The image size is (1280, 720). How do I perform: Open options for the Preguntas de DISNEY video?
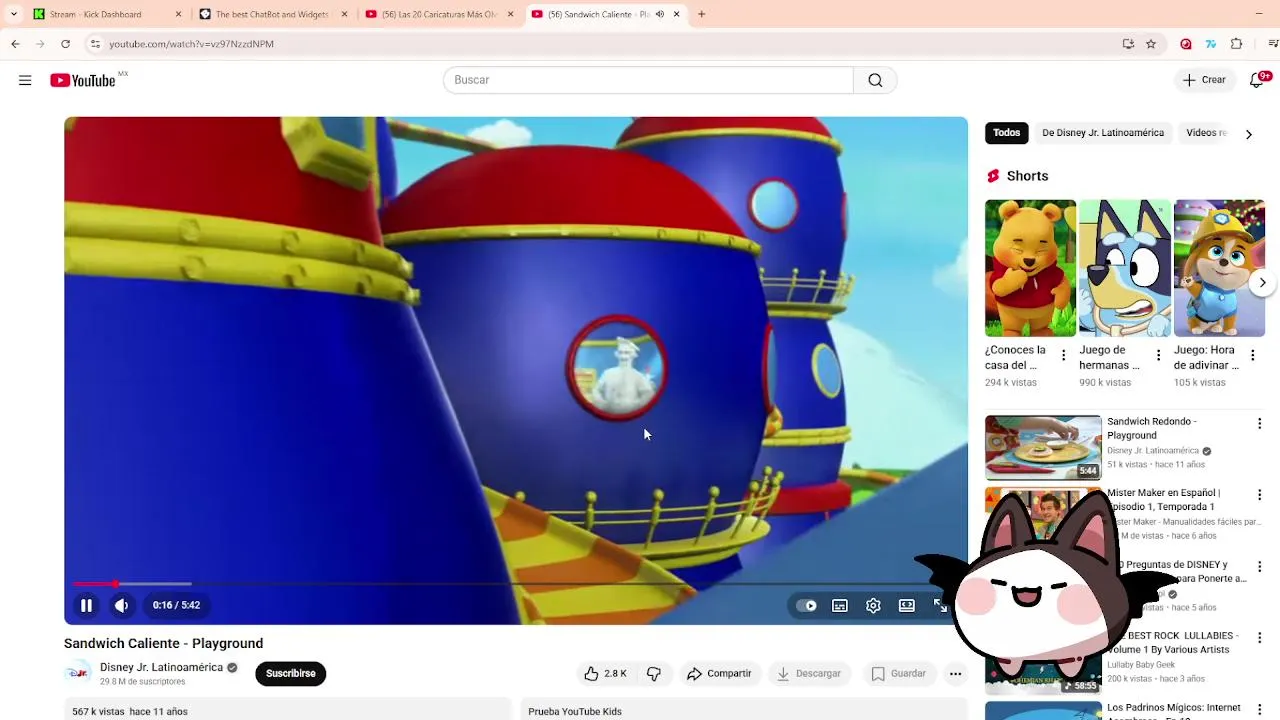1259,566
